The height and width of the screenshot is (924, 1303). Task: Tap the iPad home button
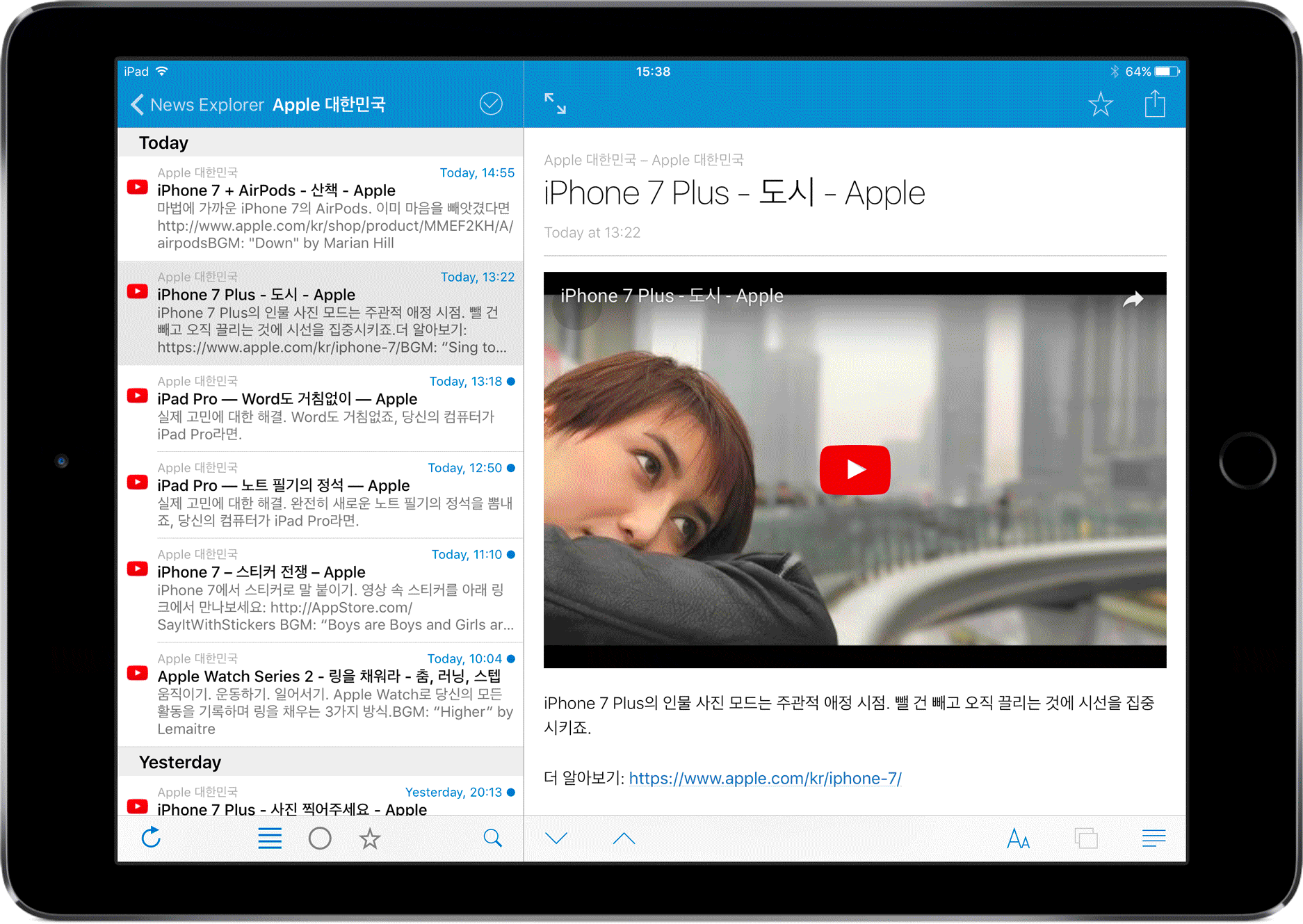point(1247,460)
